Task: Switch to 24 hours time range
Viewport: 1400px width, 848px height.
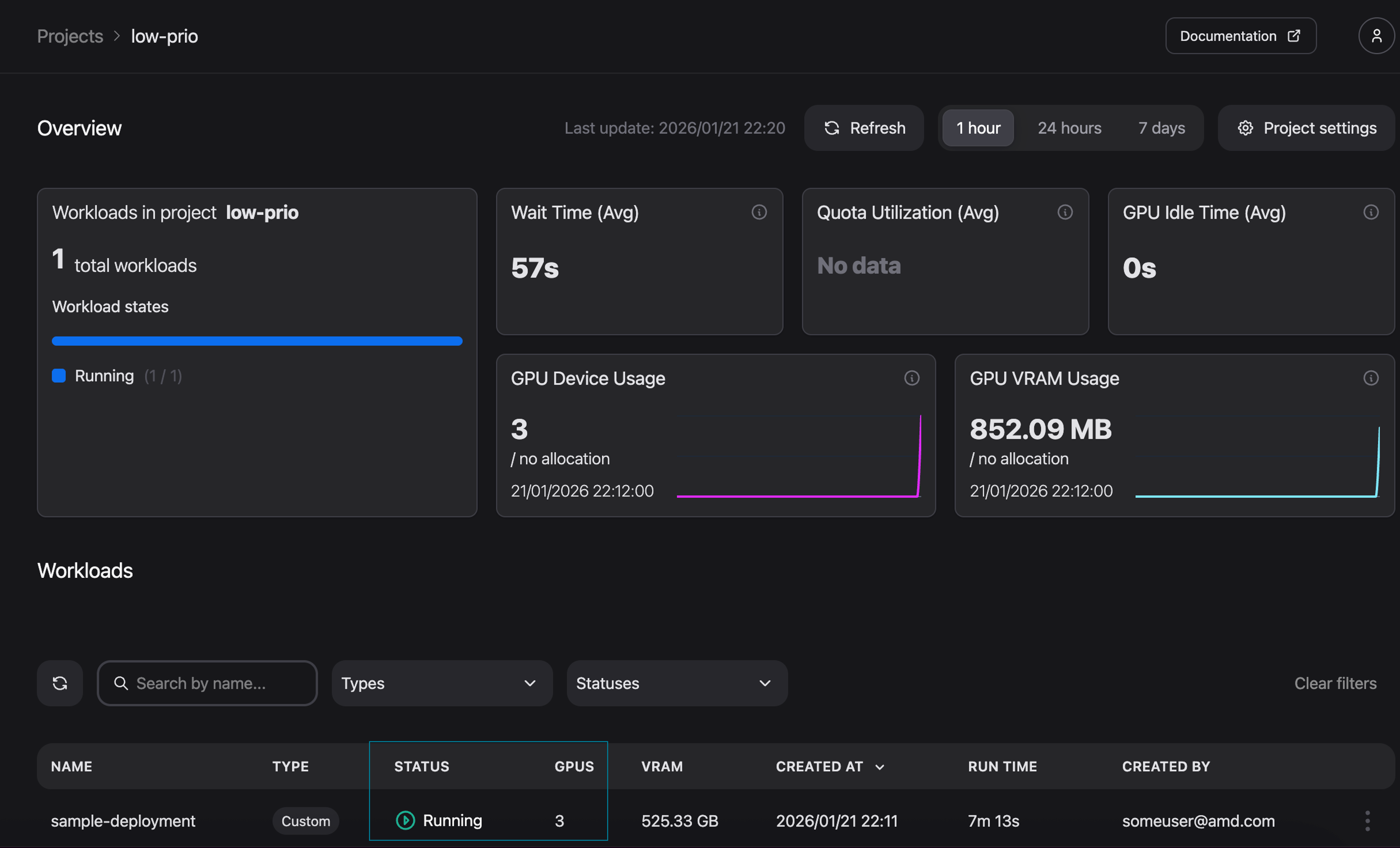Action: (1069, 128)
